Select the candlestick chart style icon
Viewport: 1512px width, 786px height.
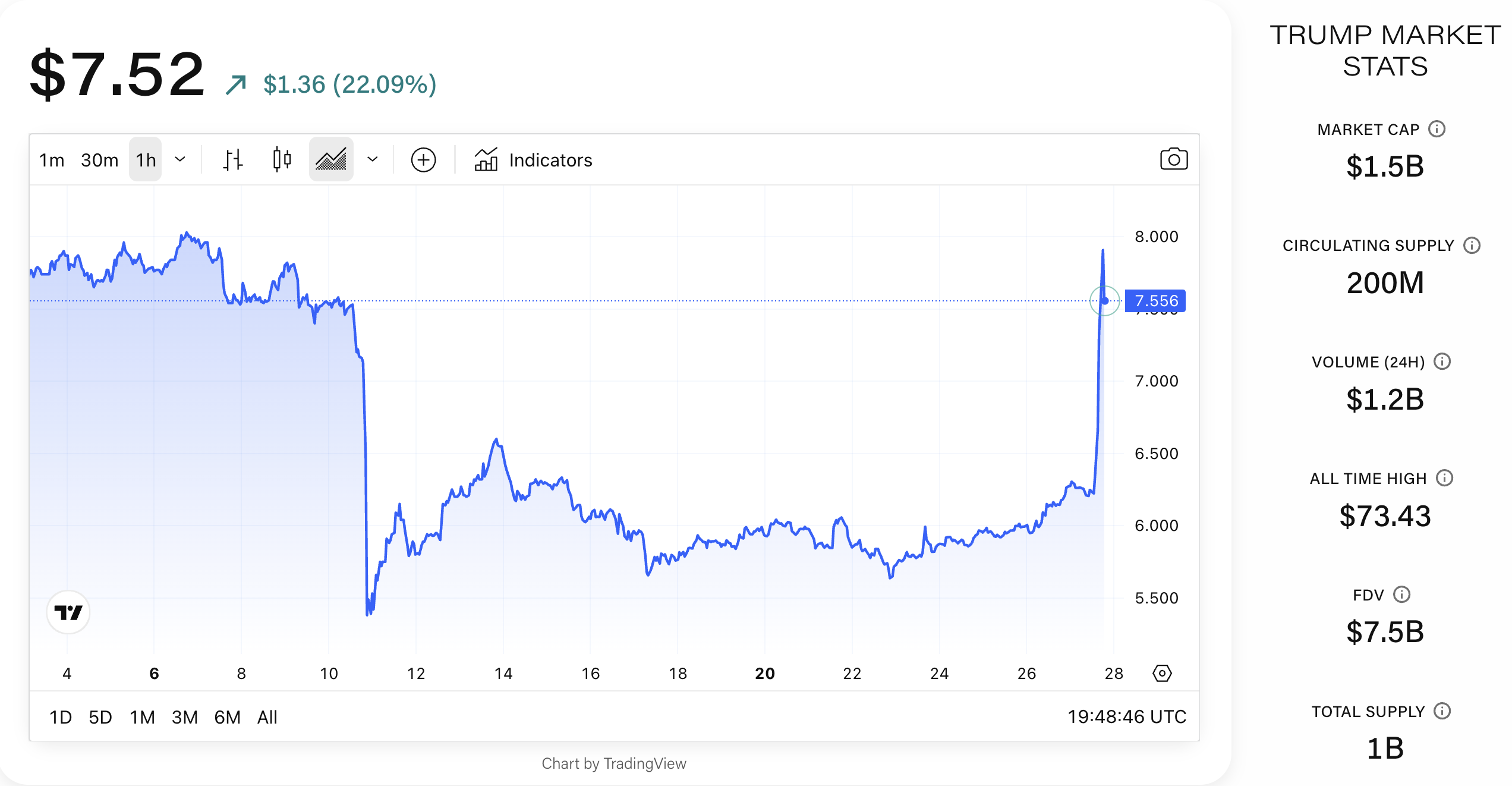[282, 159]
